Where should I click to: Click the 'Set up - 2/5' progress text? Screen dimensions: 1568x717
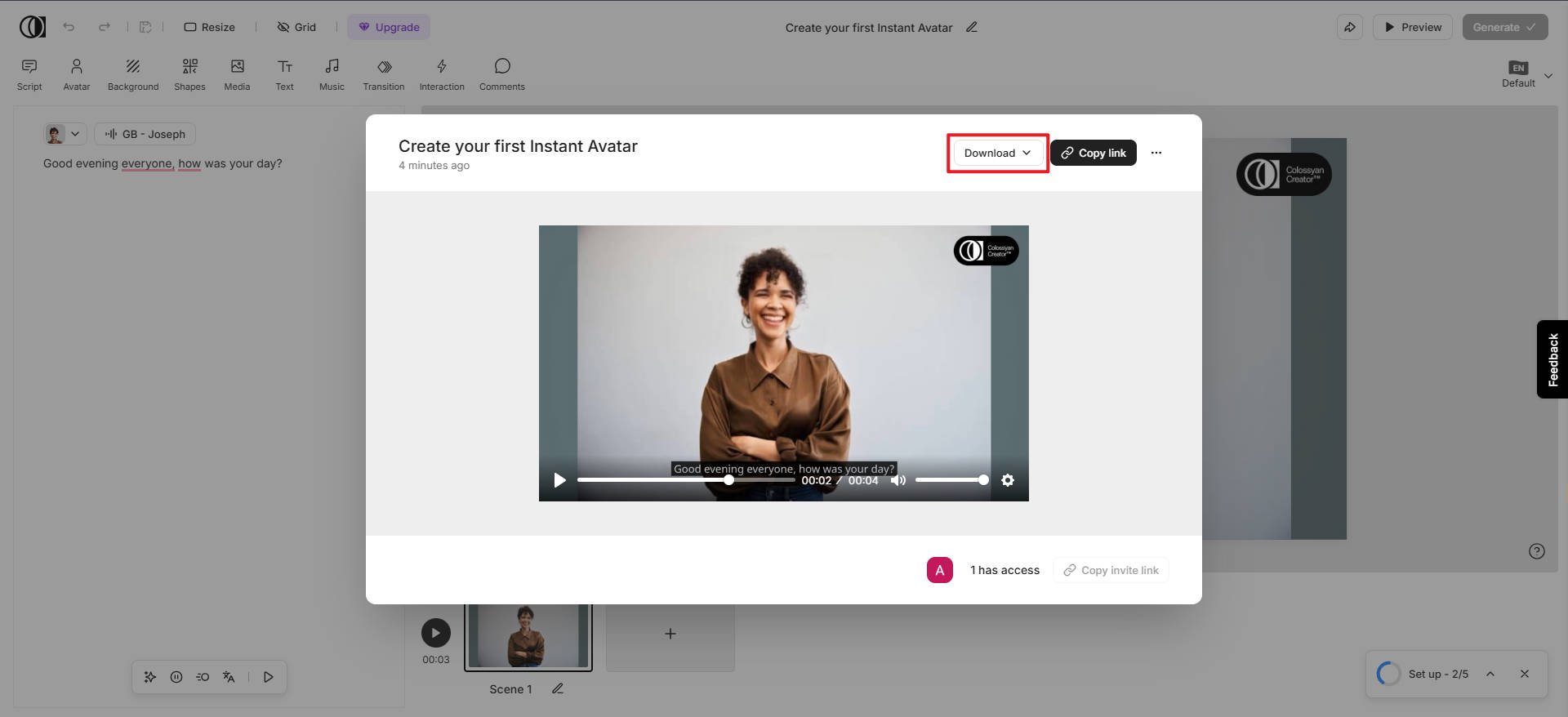click(1438, 674)
